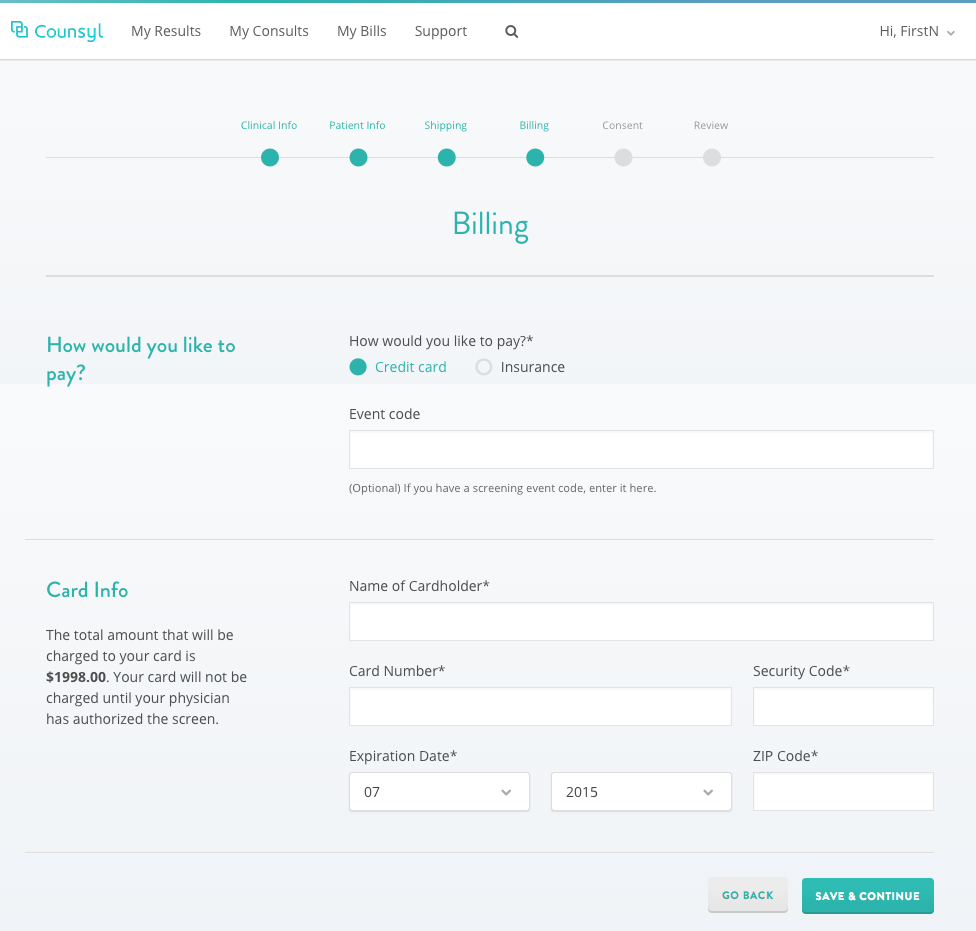This screenshot has width=976, height=931.
Task: Click the Billing step dot
Action: point(535,157)
